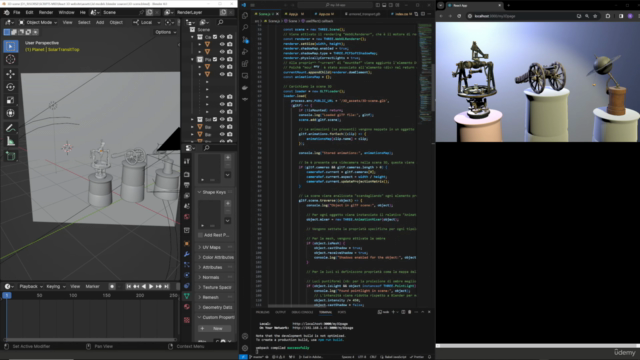Open the Render properties tab
Image resolution: width=640 pixels, height=360 pixels.
click(187, 175)
